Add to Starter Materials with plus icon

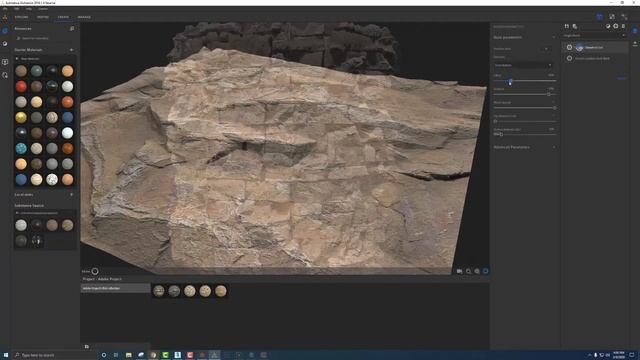(71, 50)
